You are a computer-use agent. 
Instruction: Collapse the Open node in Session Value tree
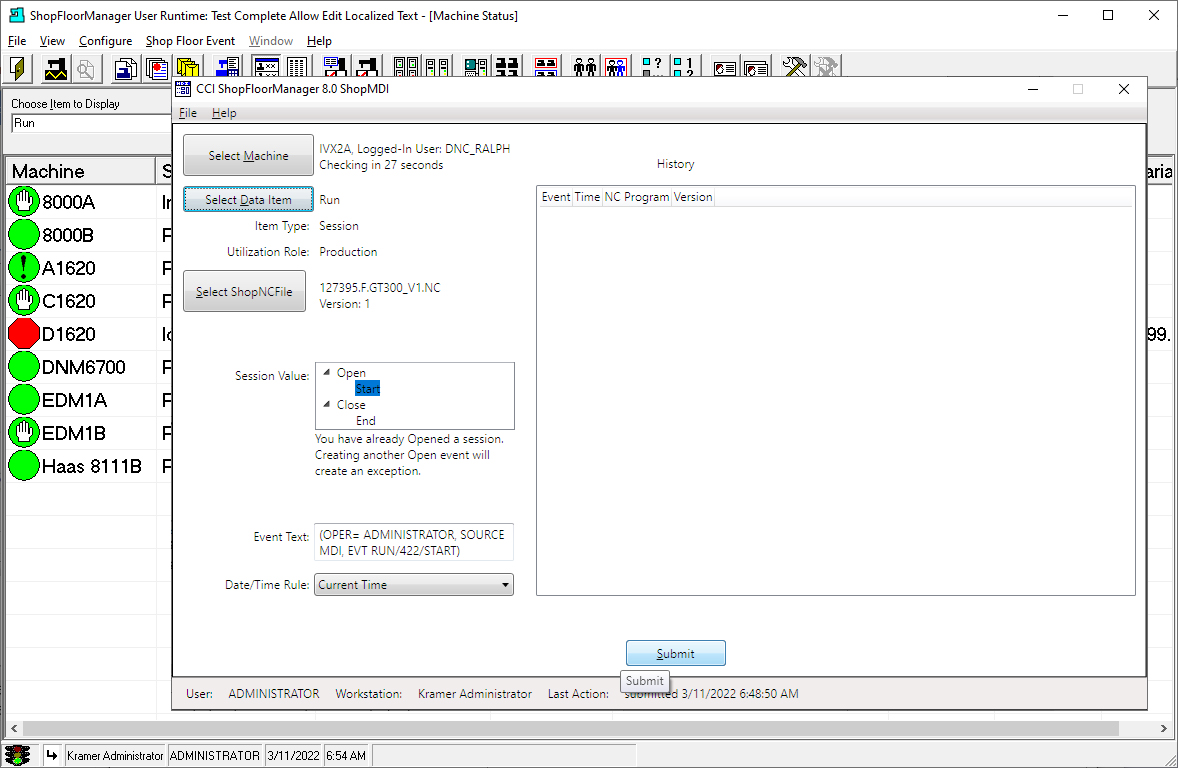coord(327,372)
